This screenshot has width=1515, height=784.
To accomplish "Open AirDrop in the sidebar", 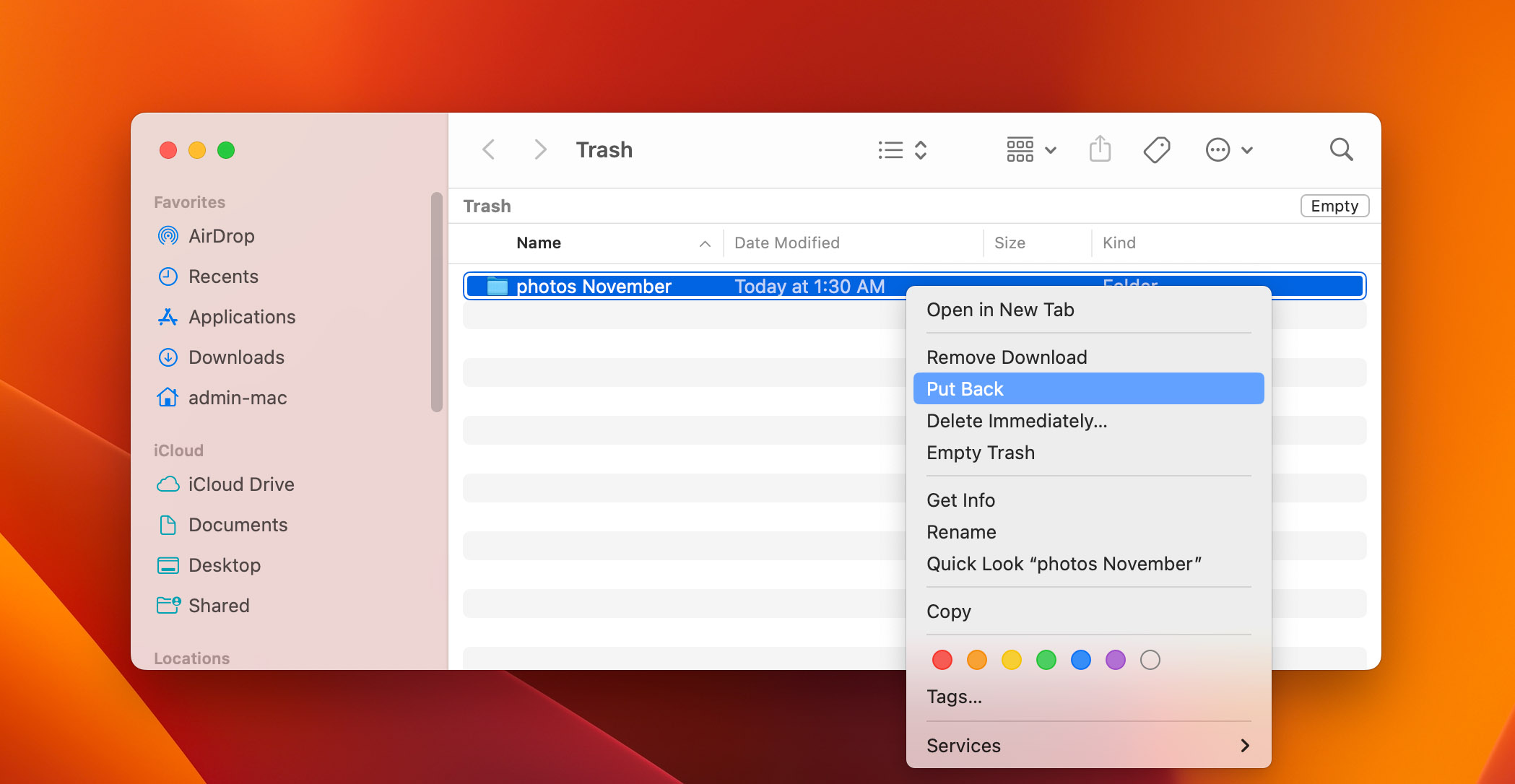I will pyautogui.click(x=221, y=236).
